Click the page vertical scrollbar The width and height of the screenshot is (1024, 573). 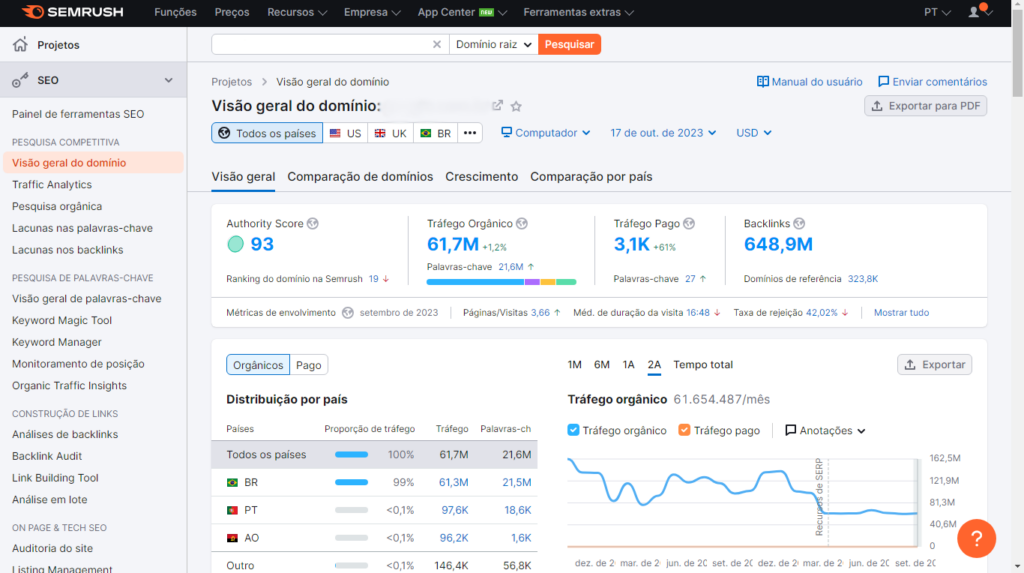point(1017,52)
